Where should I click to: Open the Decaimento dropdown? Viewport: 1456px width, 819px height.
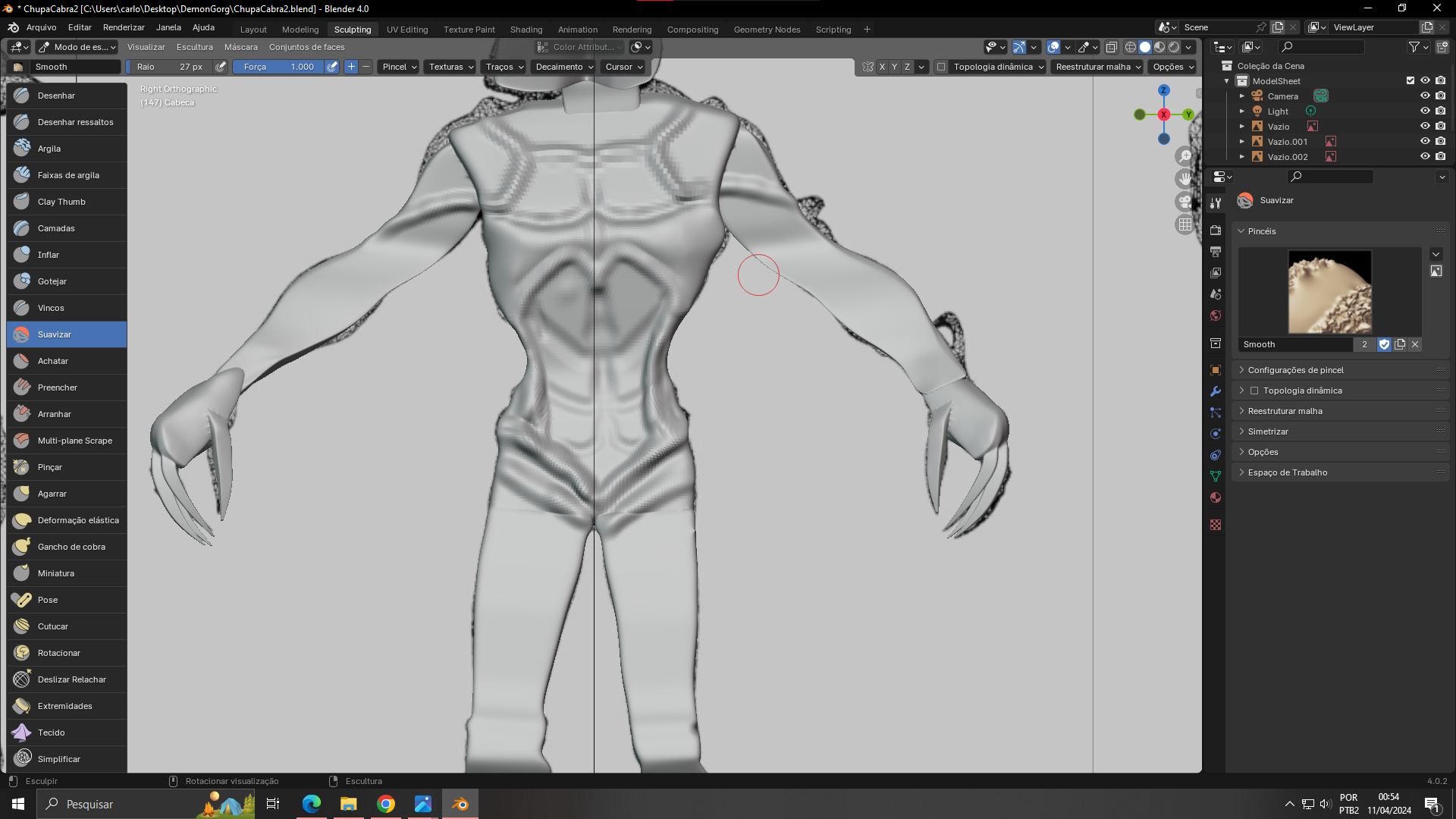(x=564, y=67)
